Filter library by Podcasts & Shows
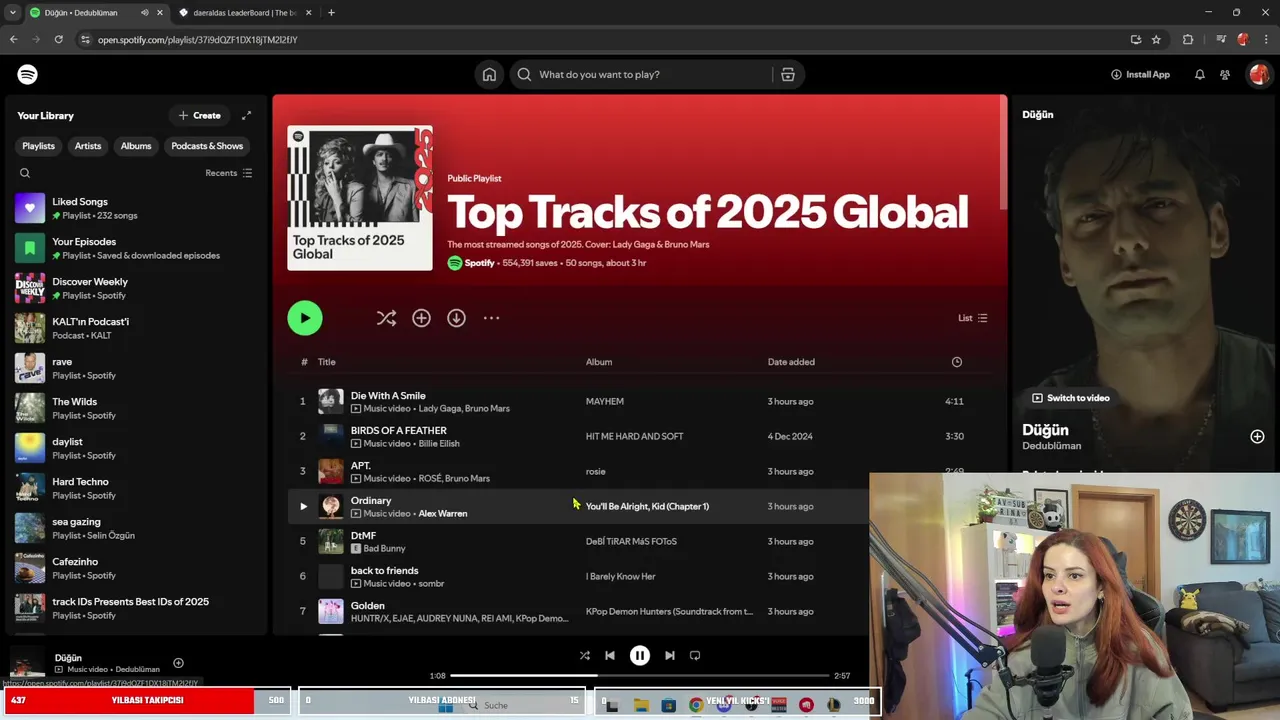The image size is (1280, 720). (207, 146)
